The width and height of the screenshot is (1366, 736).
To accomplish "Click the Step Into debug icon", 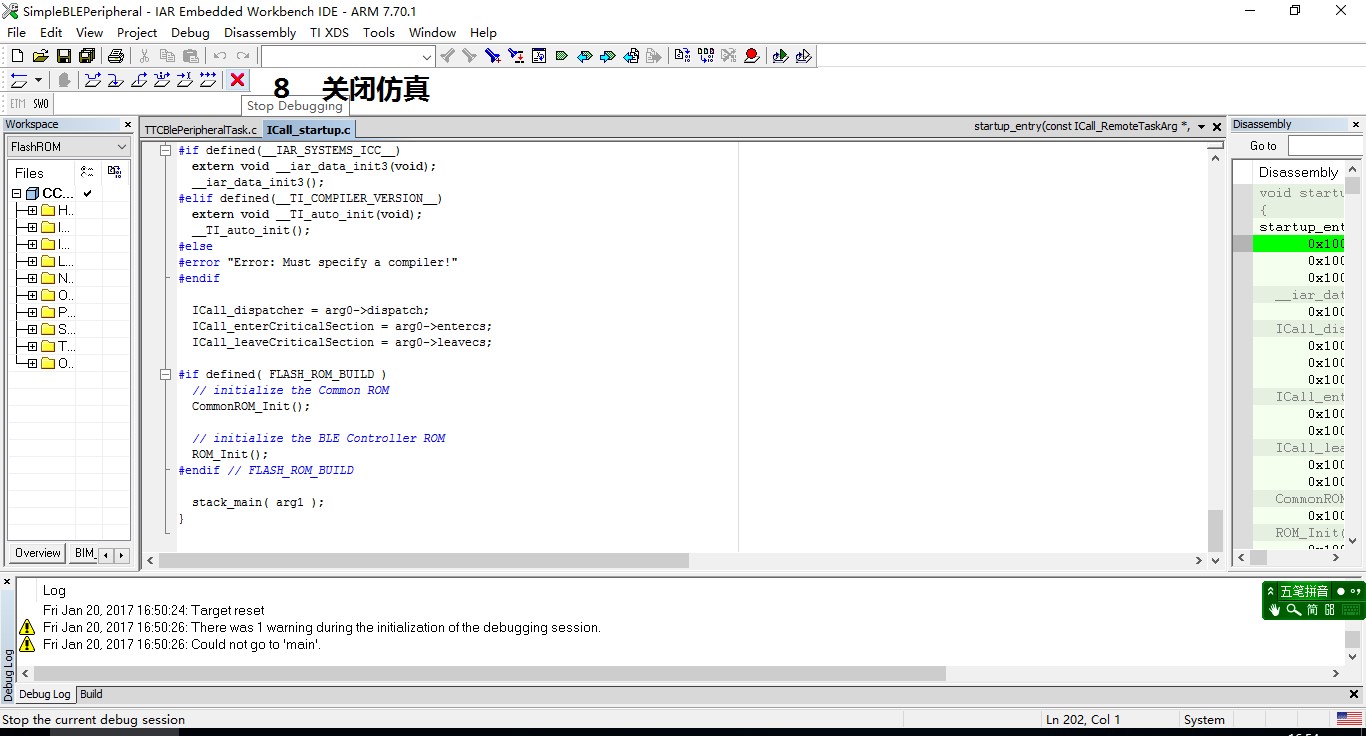I will (115, 80).
